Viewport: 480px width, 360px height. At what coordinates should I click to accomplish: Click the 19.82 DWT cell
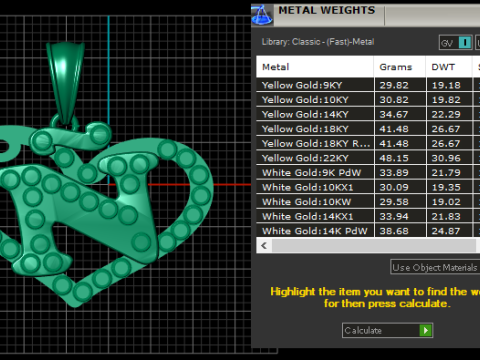point(449,100)
